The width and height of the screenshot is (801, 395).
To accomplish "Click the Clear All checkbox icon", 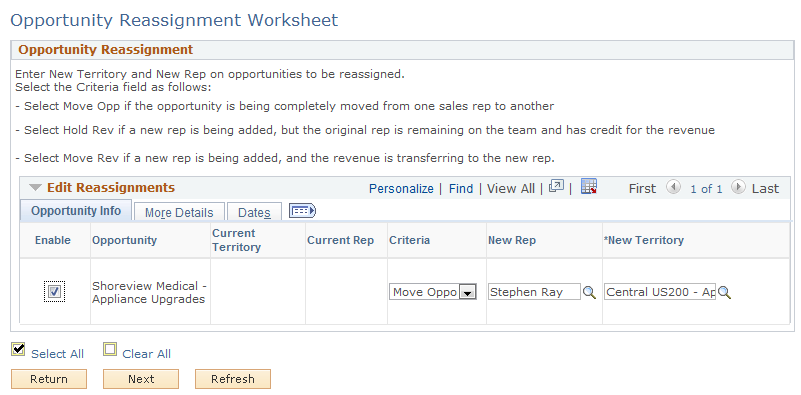I will pyautogui.click(x=110, y=350).
